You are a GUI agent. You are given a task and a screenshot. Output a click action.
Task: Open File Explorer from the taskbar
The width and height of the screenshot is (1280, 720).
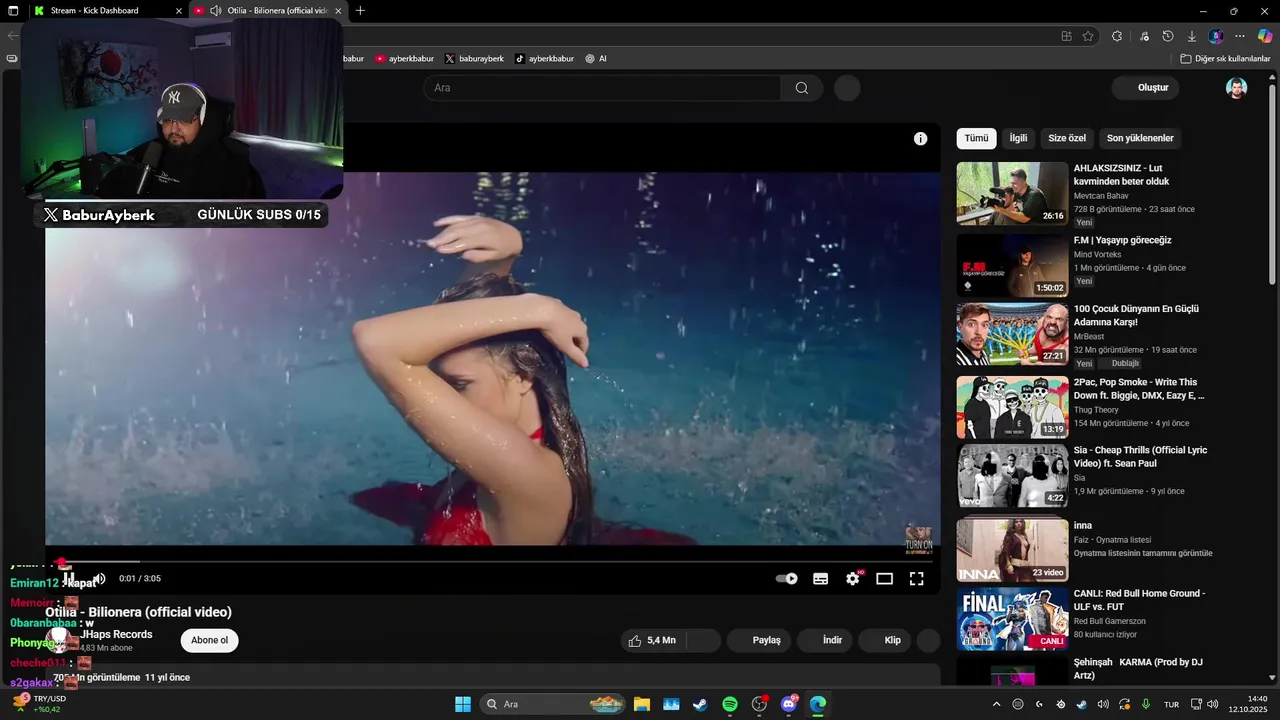click(641, 704)
